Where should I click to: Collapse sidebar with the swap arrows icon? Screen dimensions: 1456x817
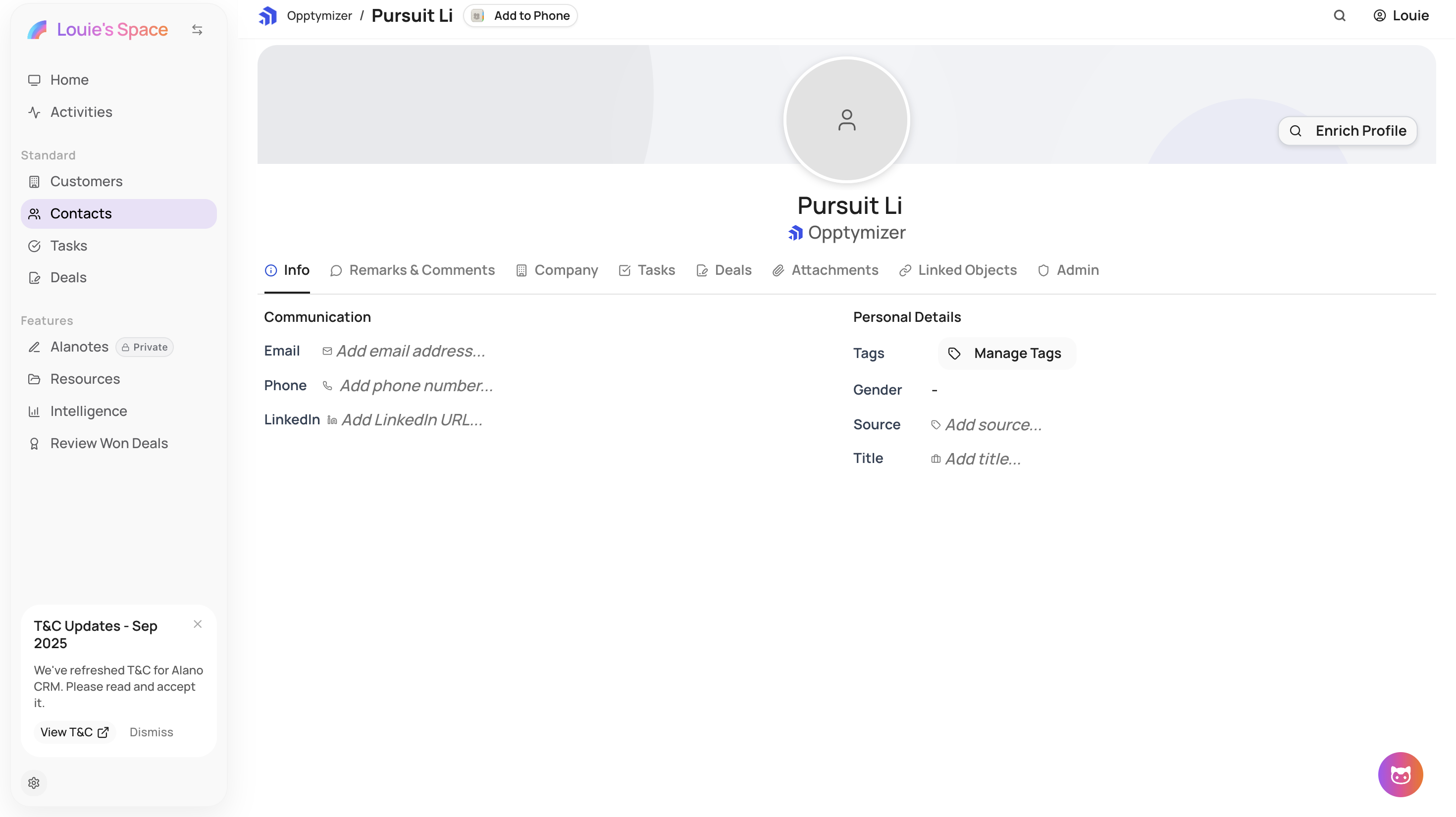coord(197,29)
